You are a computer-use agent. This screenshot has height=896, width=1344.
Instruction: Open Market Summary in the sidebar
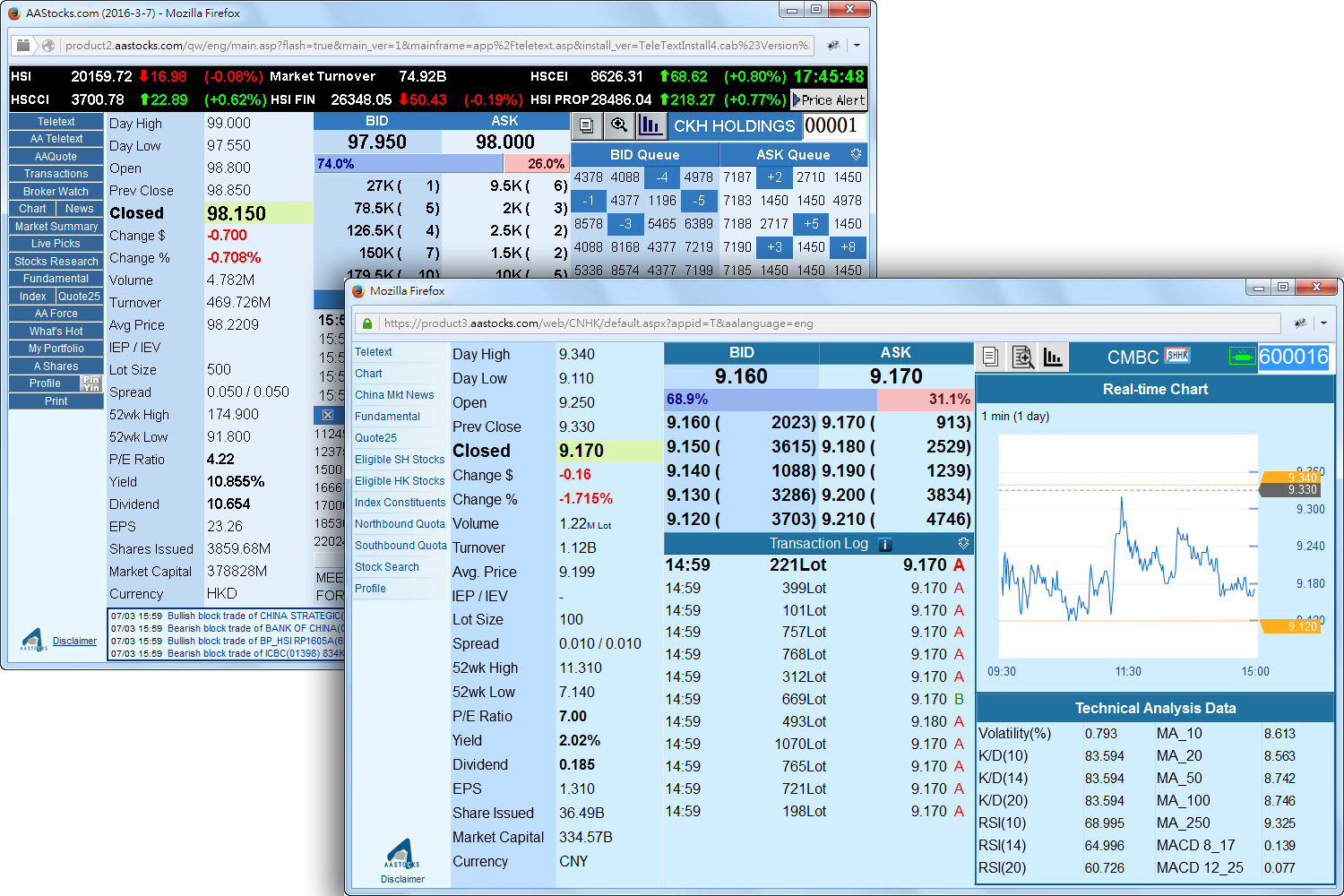pos(56,227)
